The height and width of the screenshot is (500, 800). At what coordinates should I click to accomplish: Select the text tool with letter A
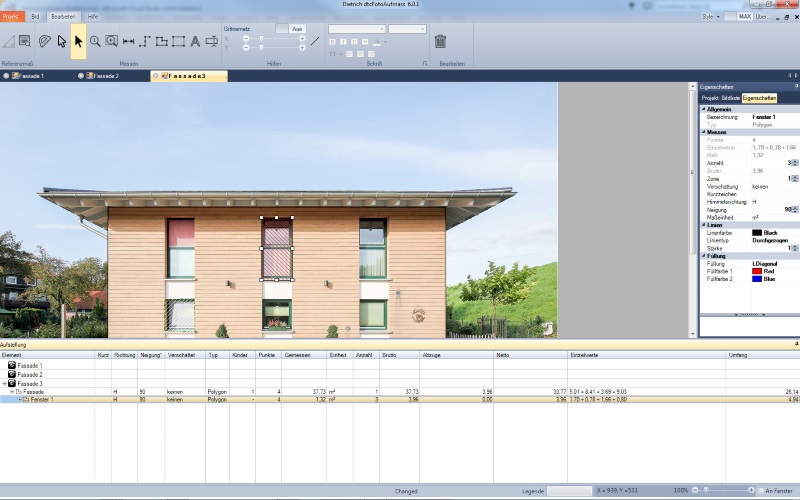[195, 41]
